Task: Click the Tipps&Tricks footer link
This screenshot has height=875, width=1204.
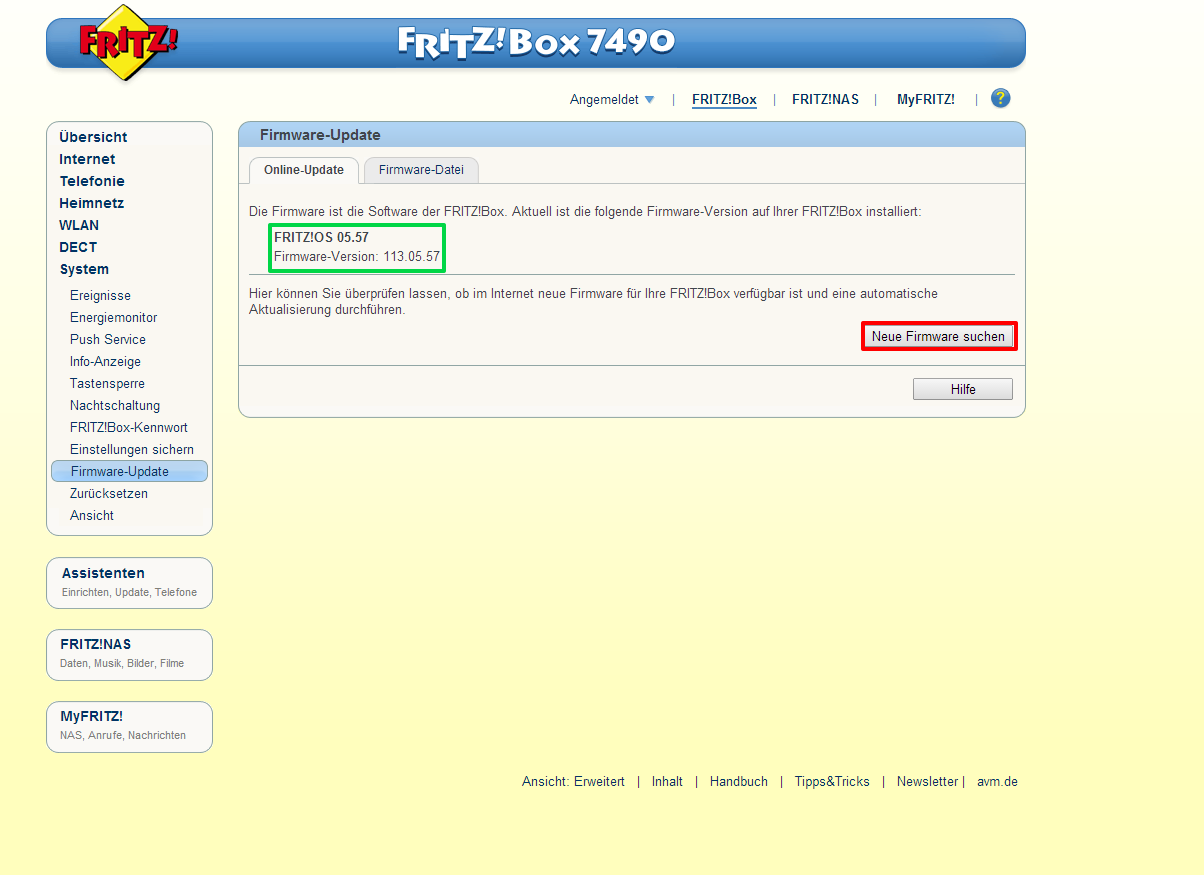Action: point(832,782)
